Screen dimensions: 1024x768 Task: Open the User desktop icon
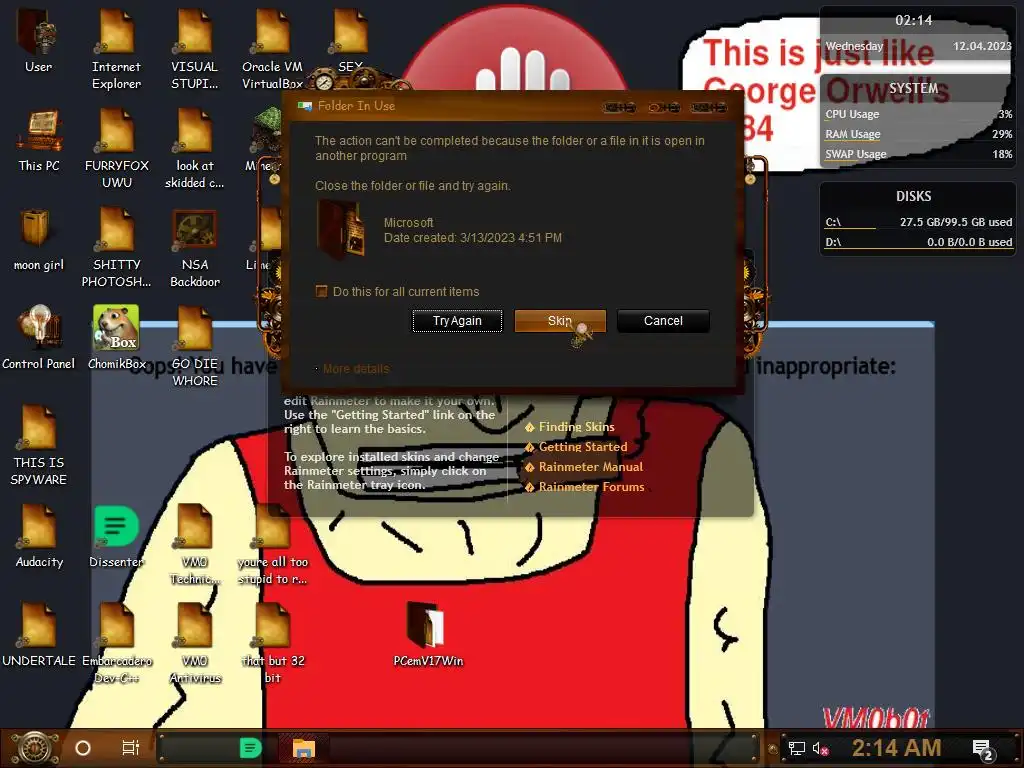tap(38, 40)
